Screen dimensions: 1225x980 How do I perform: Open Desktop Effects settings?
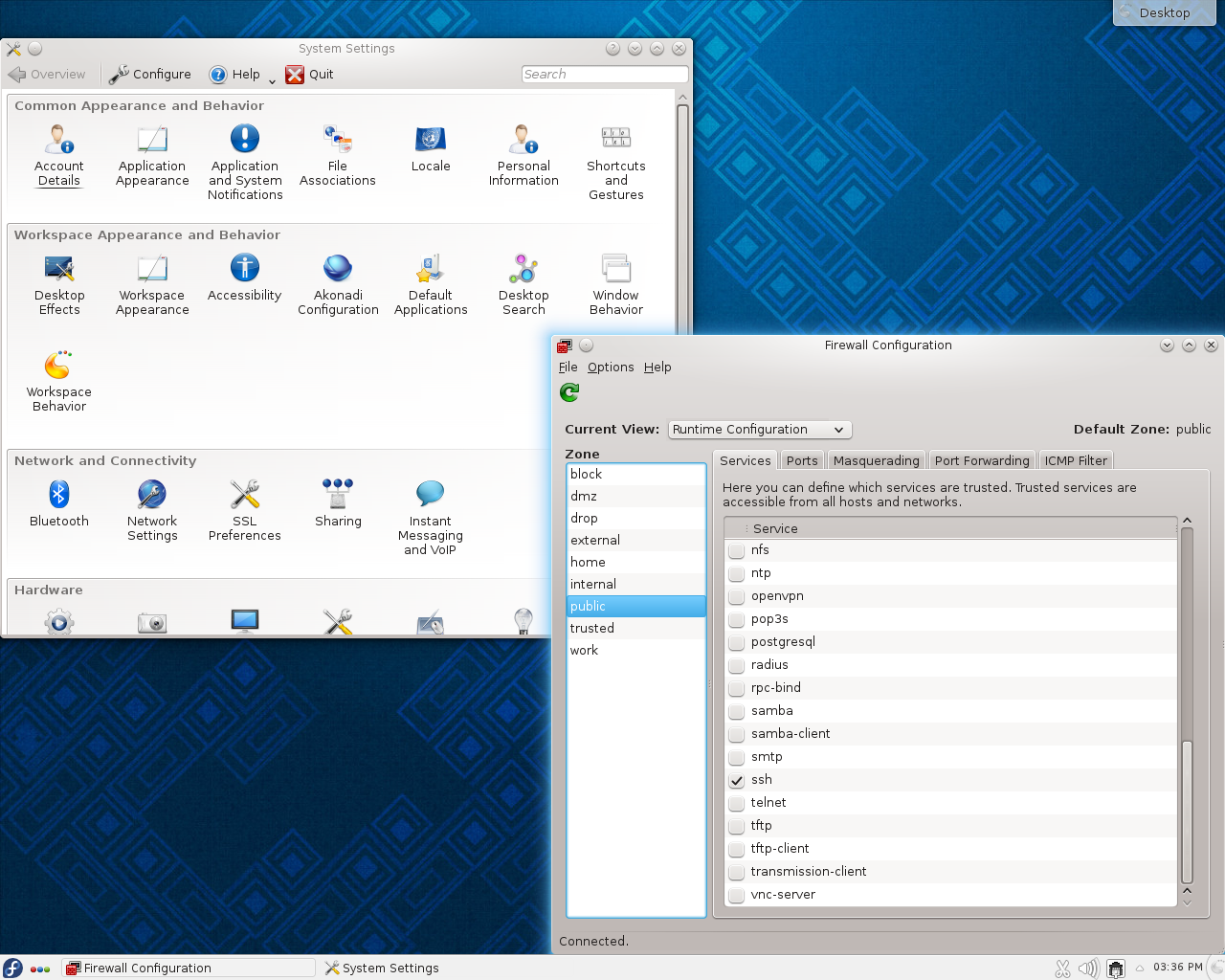tap(59, 284)
